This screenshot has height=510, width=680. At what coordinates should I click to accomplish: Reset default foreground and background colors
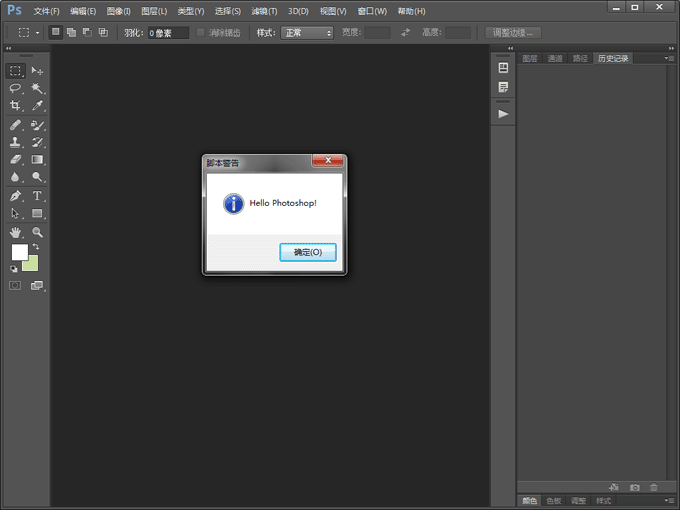14,269
